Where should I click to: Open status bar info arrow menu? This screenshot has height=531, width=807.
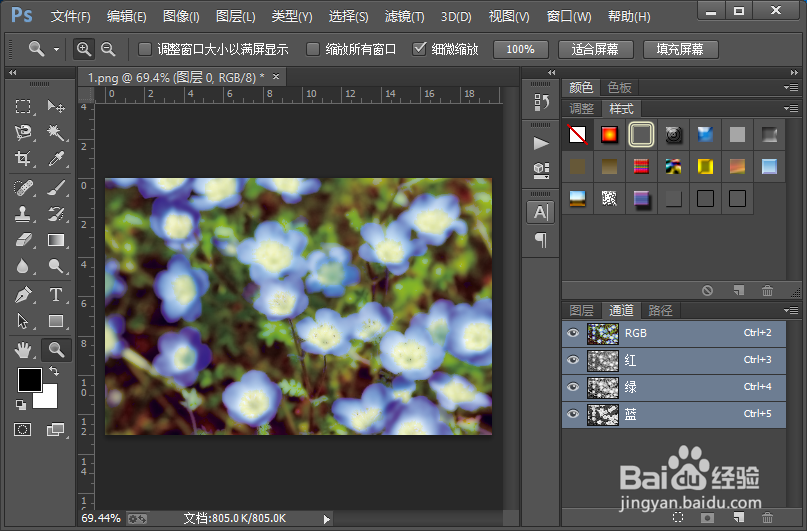[326, 519]
